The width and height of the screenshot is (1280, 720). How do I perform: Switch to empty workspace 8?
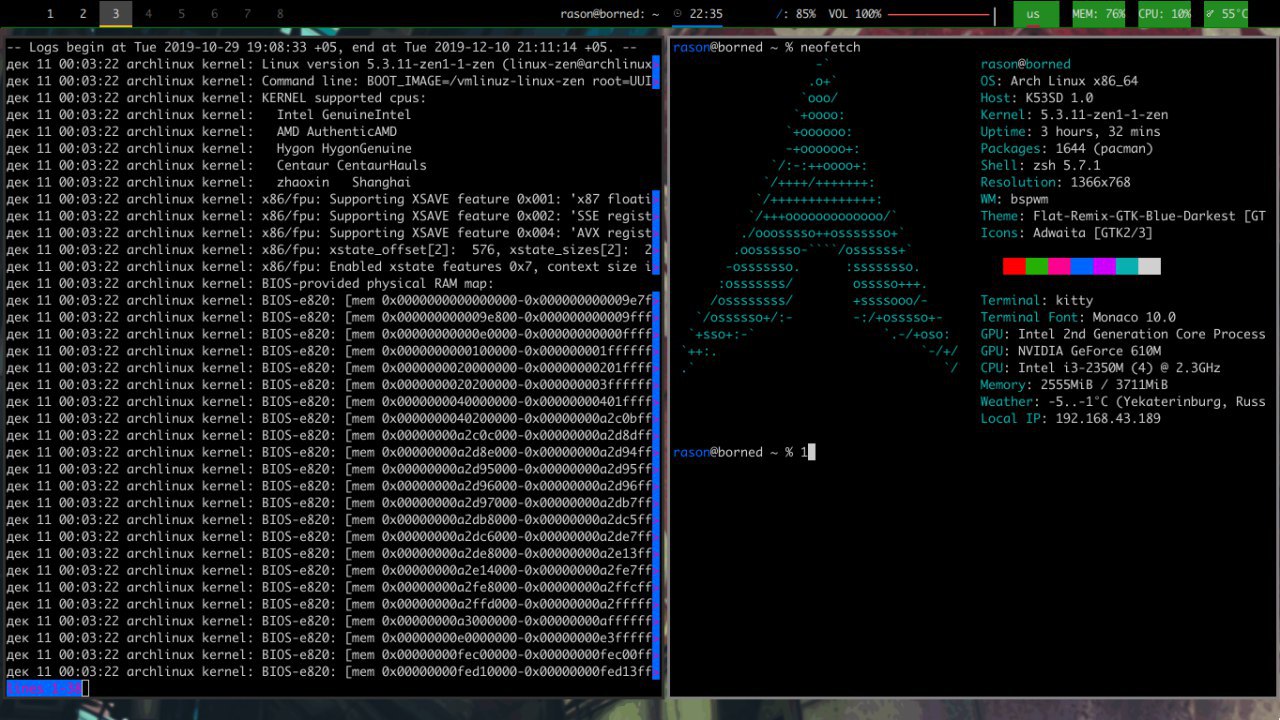pyautogui.click(x=280, y=14)
